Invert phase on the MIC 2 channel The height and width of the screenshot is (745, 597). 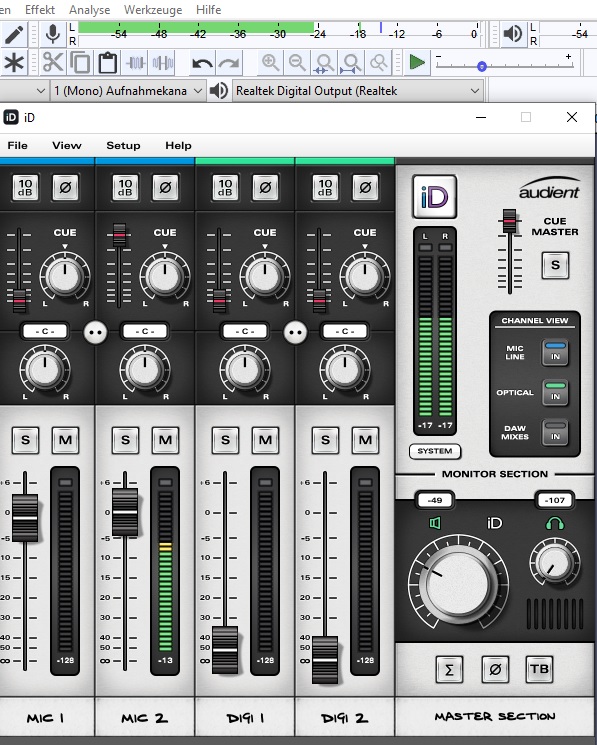(x=165, y=187)
